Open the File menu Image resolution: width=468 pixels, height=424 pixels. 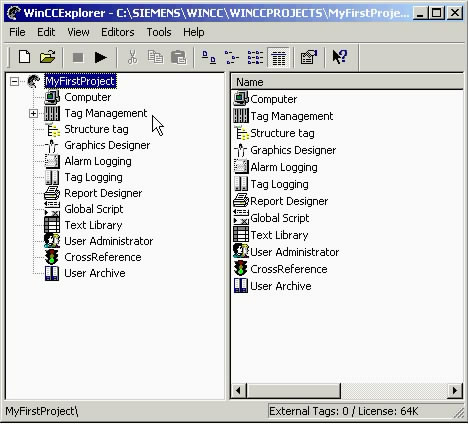coord(17,32)
